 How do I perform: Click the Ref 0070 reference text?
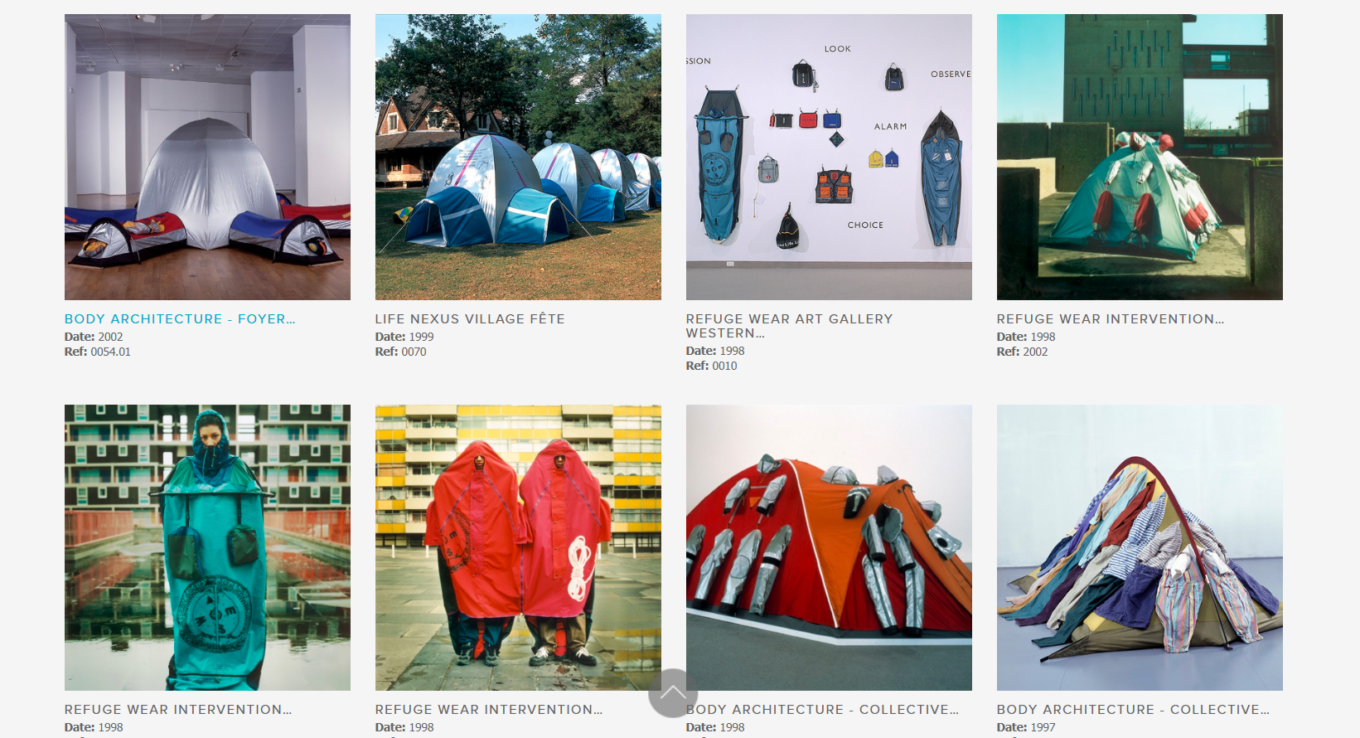coord(401,352)
